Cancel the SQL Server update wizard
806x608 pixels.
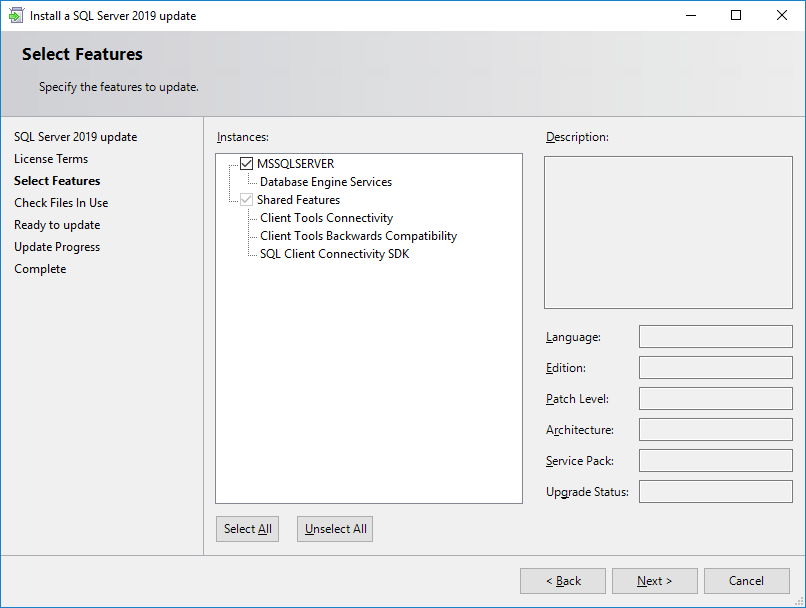pos(746,580)
